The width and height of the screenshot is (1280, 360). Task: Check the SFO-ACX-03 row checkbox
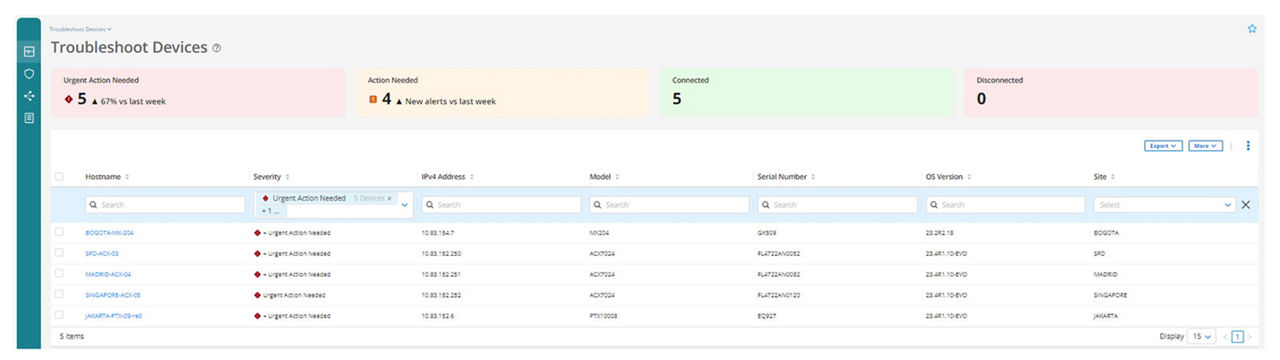coord(59,253)
